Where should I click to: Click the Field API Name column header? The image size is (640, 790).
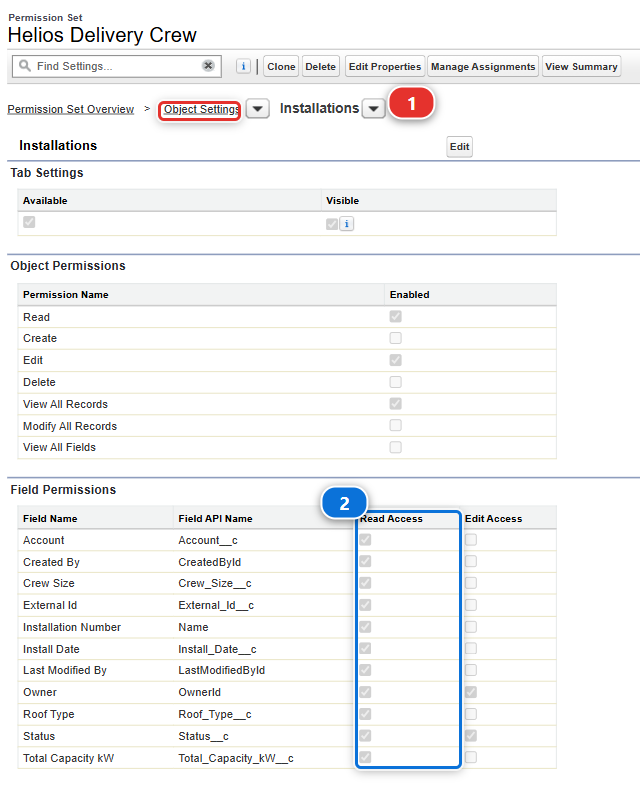click(215, 518)
